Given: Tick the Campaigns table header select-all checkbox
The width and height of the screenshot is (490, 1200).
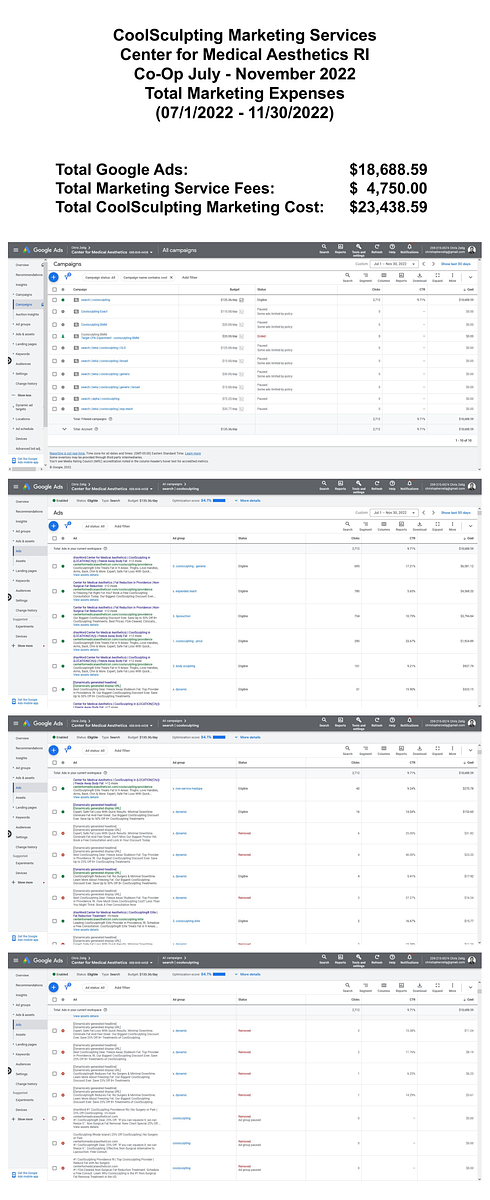Looking at the screenshot, I should 54,290.
